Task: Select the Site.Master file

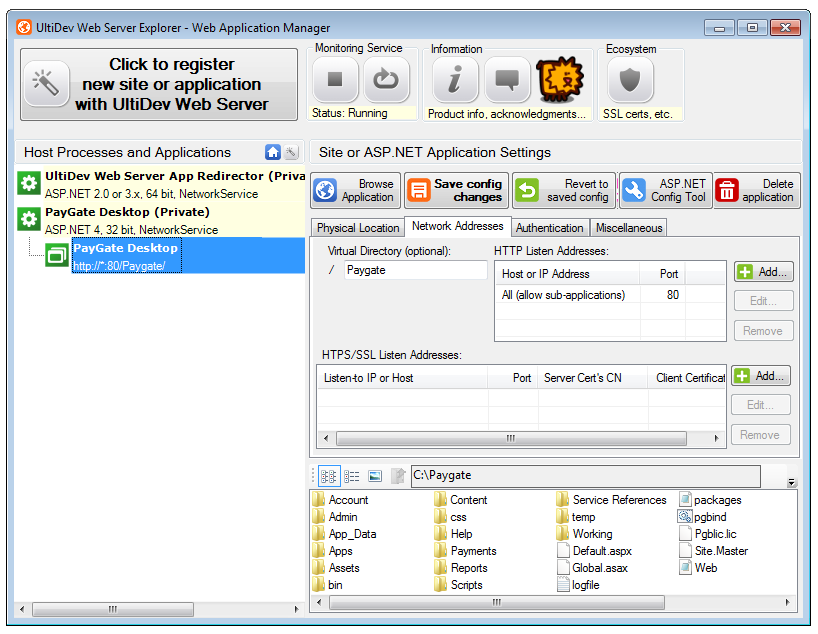Action: pos(714,551)
